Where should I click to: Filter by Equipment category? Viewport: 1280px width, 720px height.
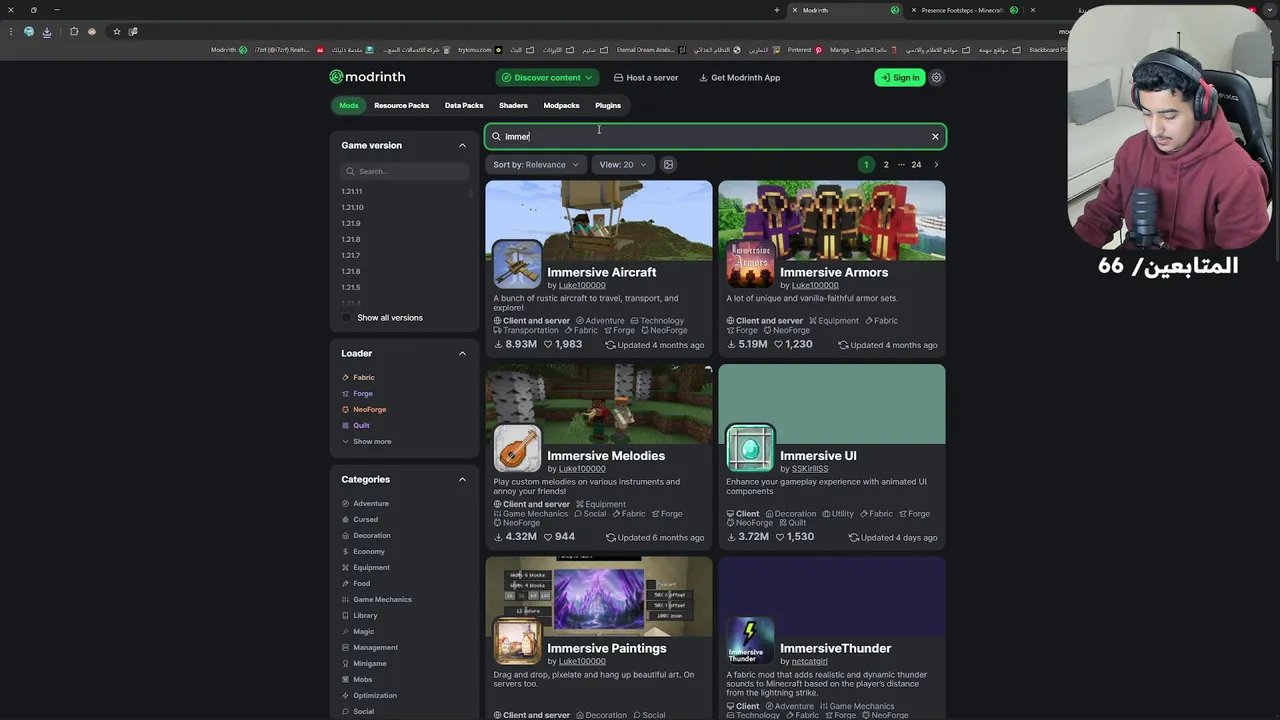click(x=365, y=567)
